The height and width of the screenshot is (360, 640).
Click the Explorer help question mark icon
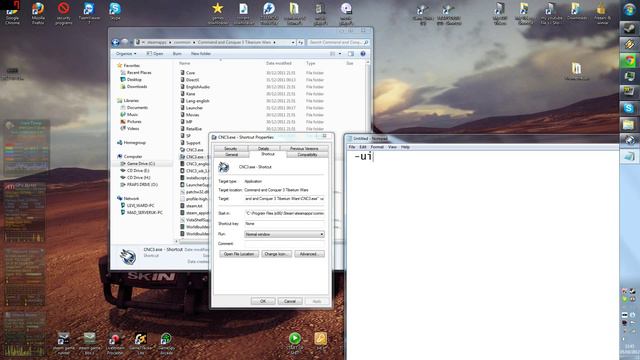(x=362, y=53)
